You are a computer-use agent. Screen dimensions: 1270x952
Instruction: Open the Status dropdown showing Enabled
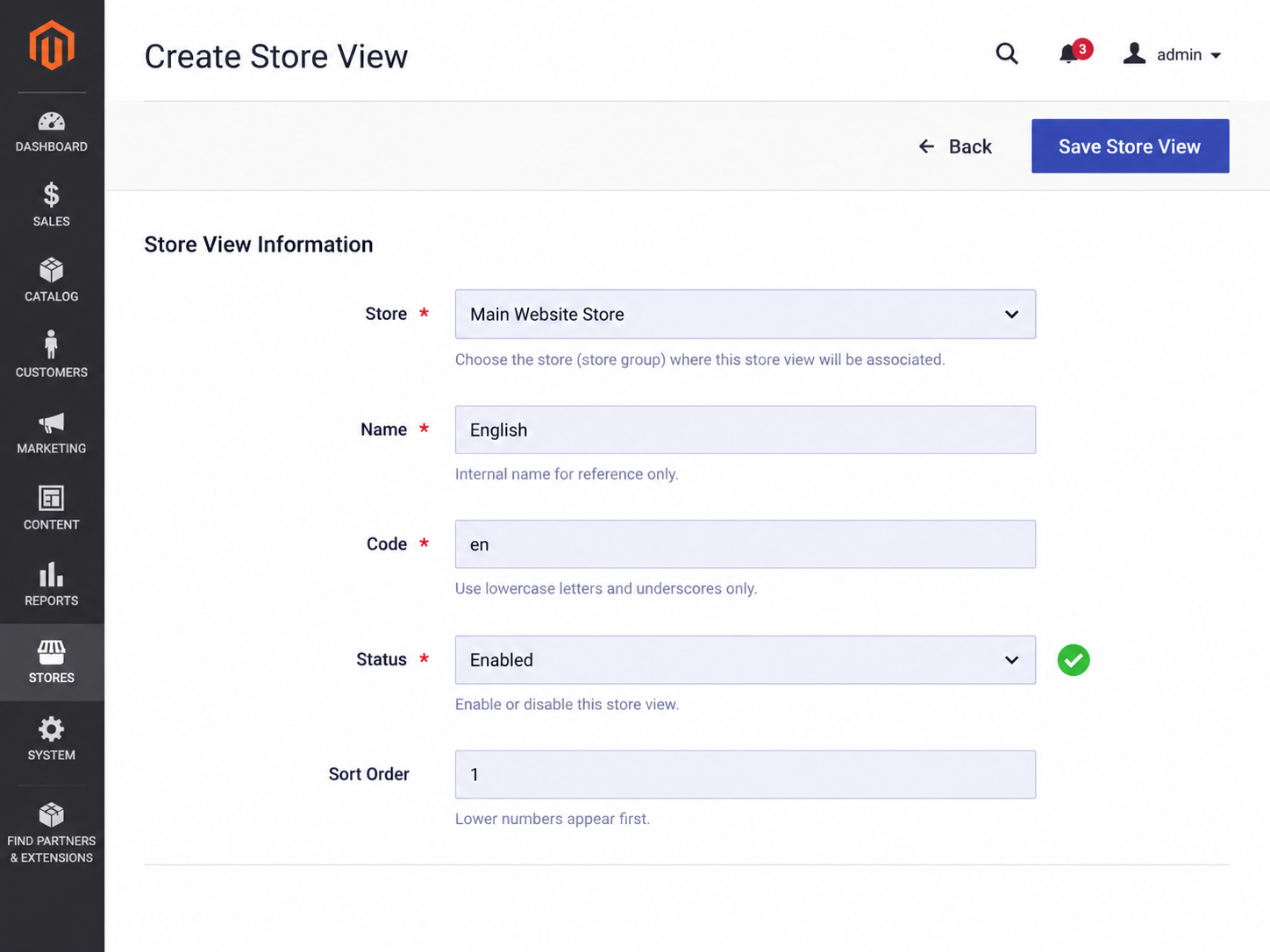745,660
